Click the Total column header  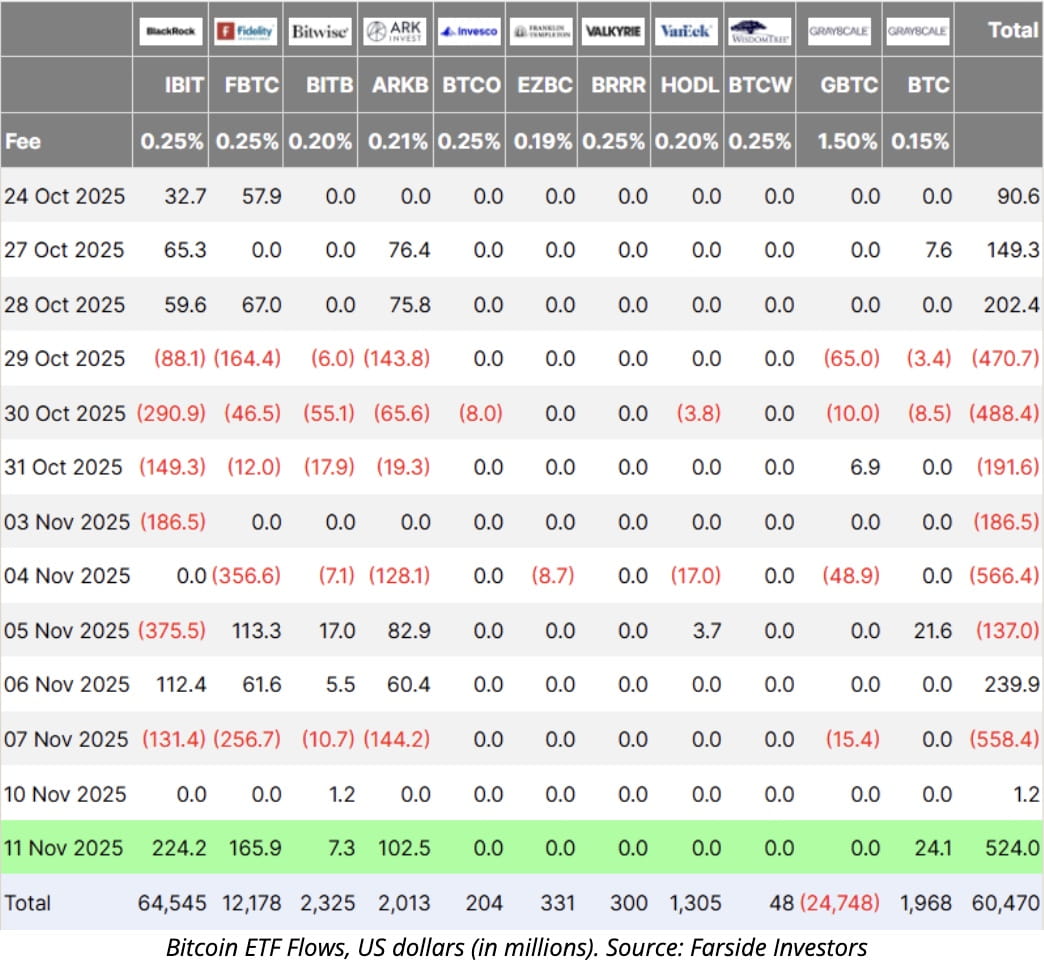[1013, 30]
